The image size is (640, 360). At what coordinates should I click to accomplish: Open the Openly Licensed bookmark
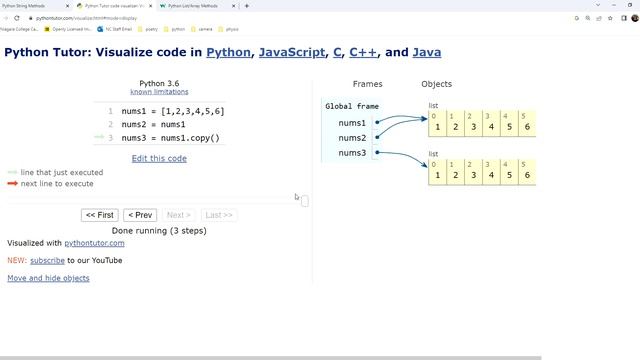(x=68, y=29)
